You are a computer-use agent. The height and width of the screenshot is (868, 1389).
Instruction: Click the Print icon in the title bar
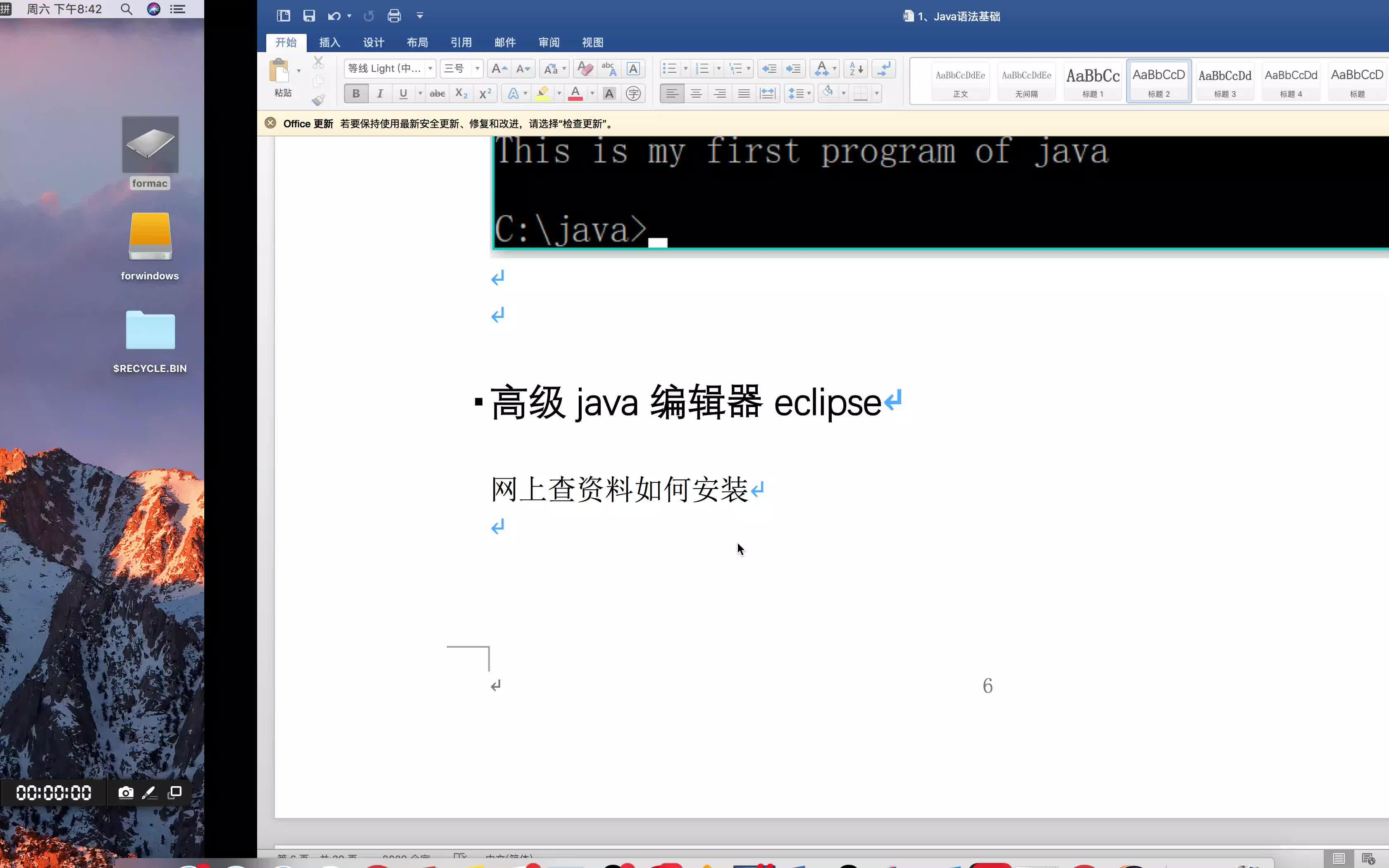point(394,16)
